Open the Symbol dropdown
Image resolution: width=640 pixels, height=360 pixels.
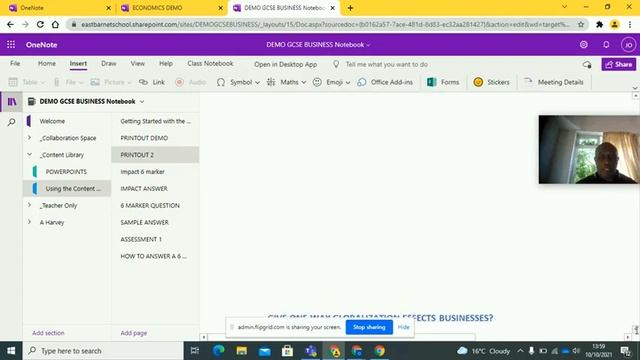point(238,82)
